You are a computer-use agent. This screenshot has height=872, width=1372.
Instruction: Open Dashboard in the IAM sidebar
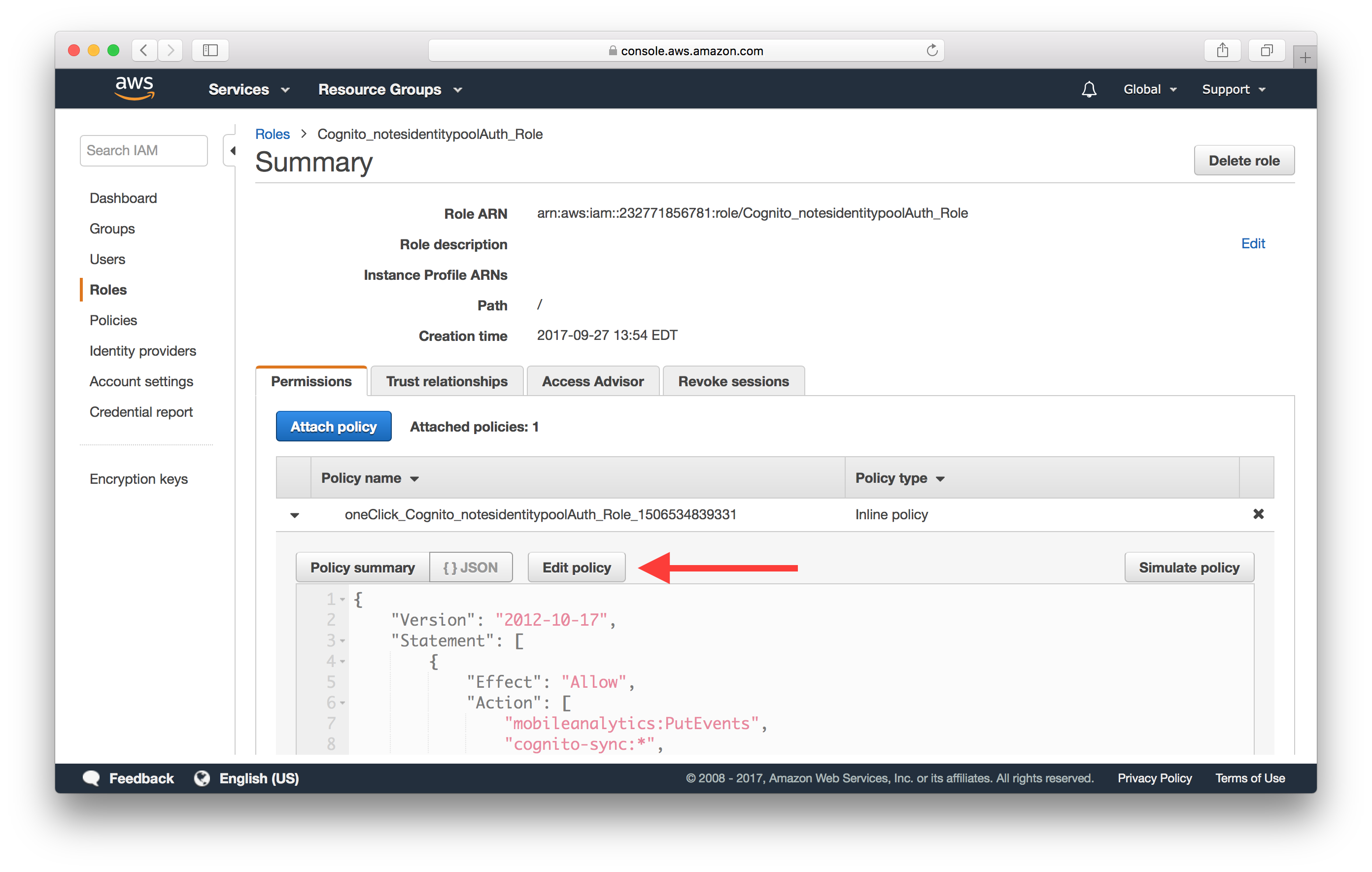click(123, 198)
